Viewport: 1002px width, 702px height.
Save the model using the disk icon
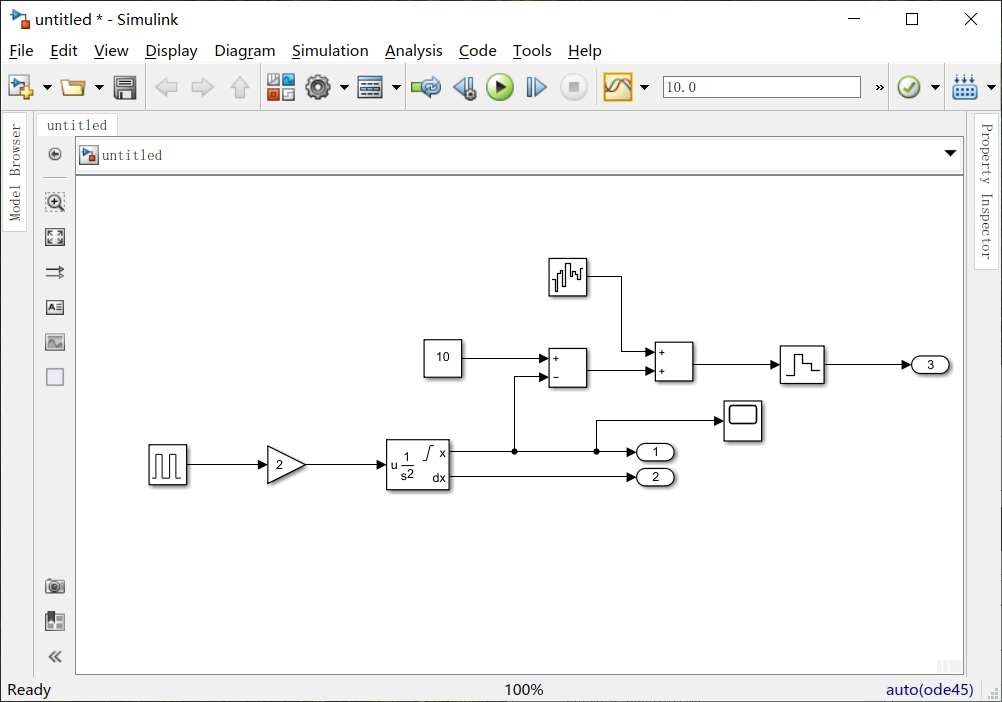pos(124,86)
